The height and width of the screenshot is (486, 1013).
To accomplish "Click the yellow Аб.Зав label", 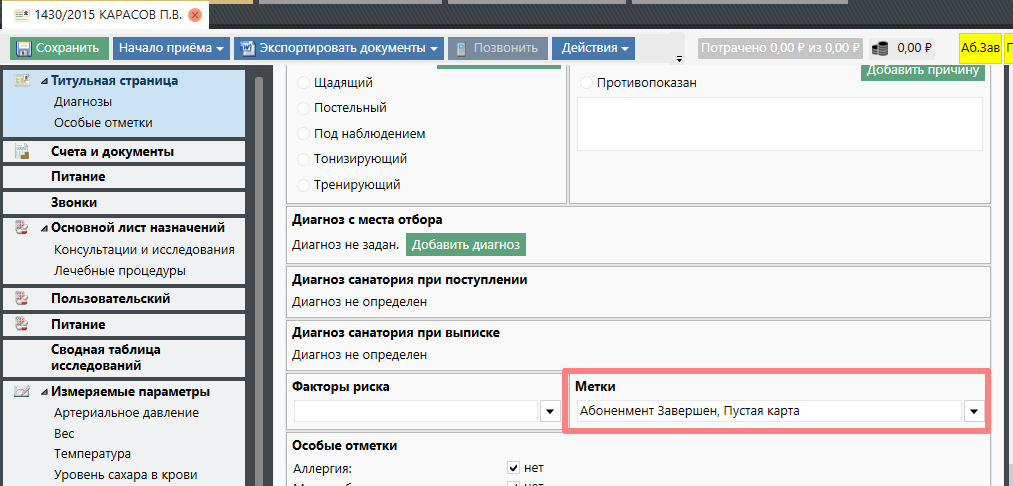I will 980,48.
